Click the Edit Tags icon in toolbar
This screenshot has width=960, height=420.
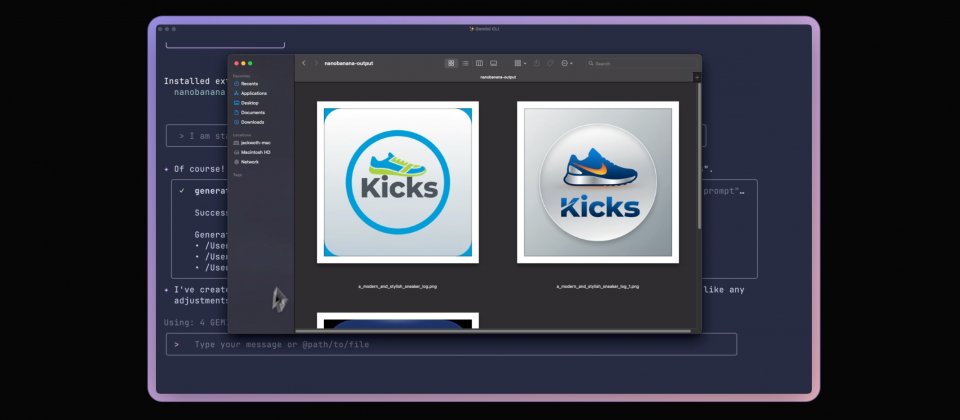551,63
